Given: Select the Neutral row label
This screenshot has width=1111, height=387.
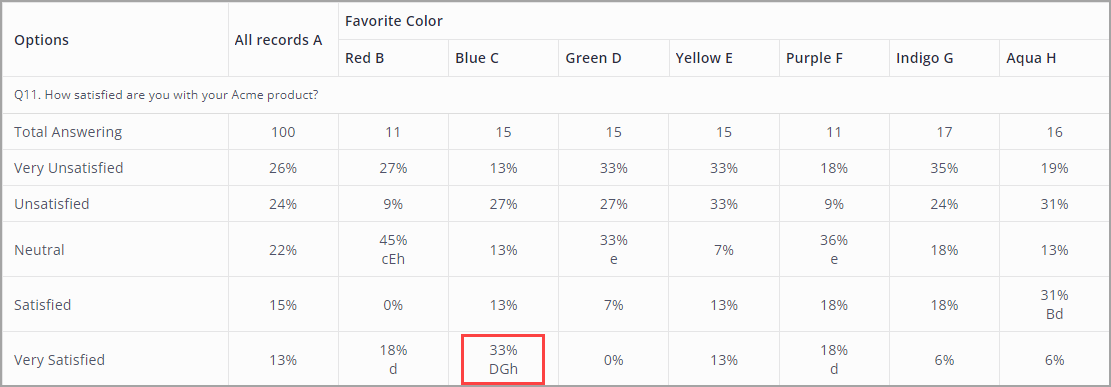Looking at the screenshot, I should [x=39, y=249].
